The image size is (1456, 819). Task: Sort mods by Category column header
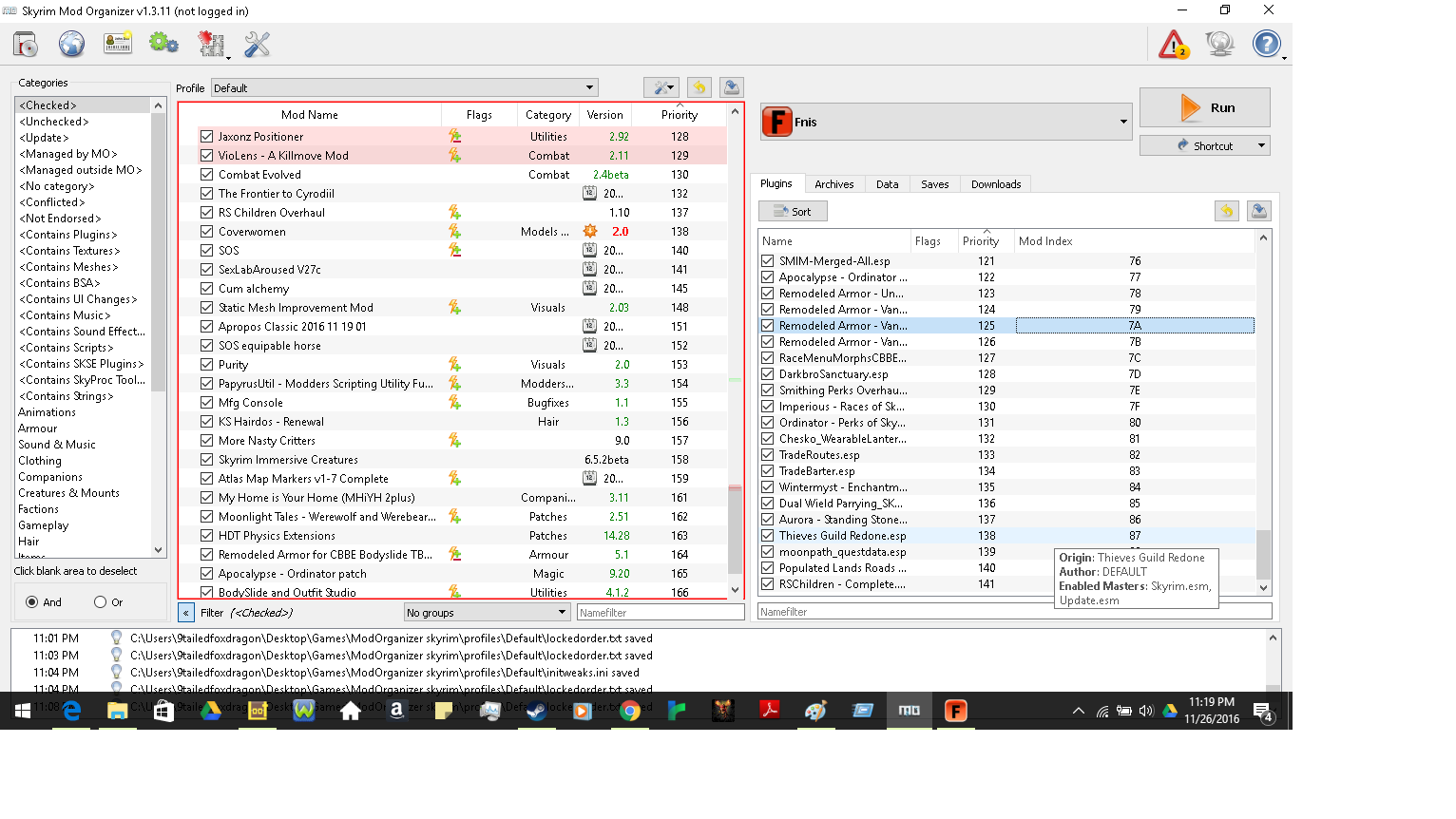pyautogui.click(x=548, y=115)
